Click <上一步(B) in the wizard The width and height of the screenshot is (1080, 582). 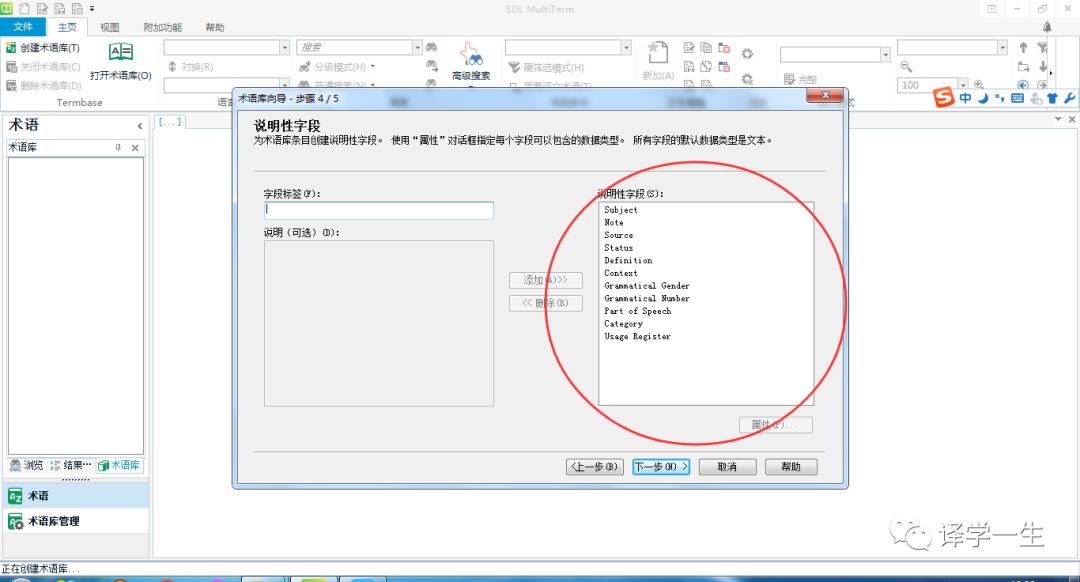(x=595, y=467)
